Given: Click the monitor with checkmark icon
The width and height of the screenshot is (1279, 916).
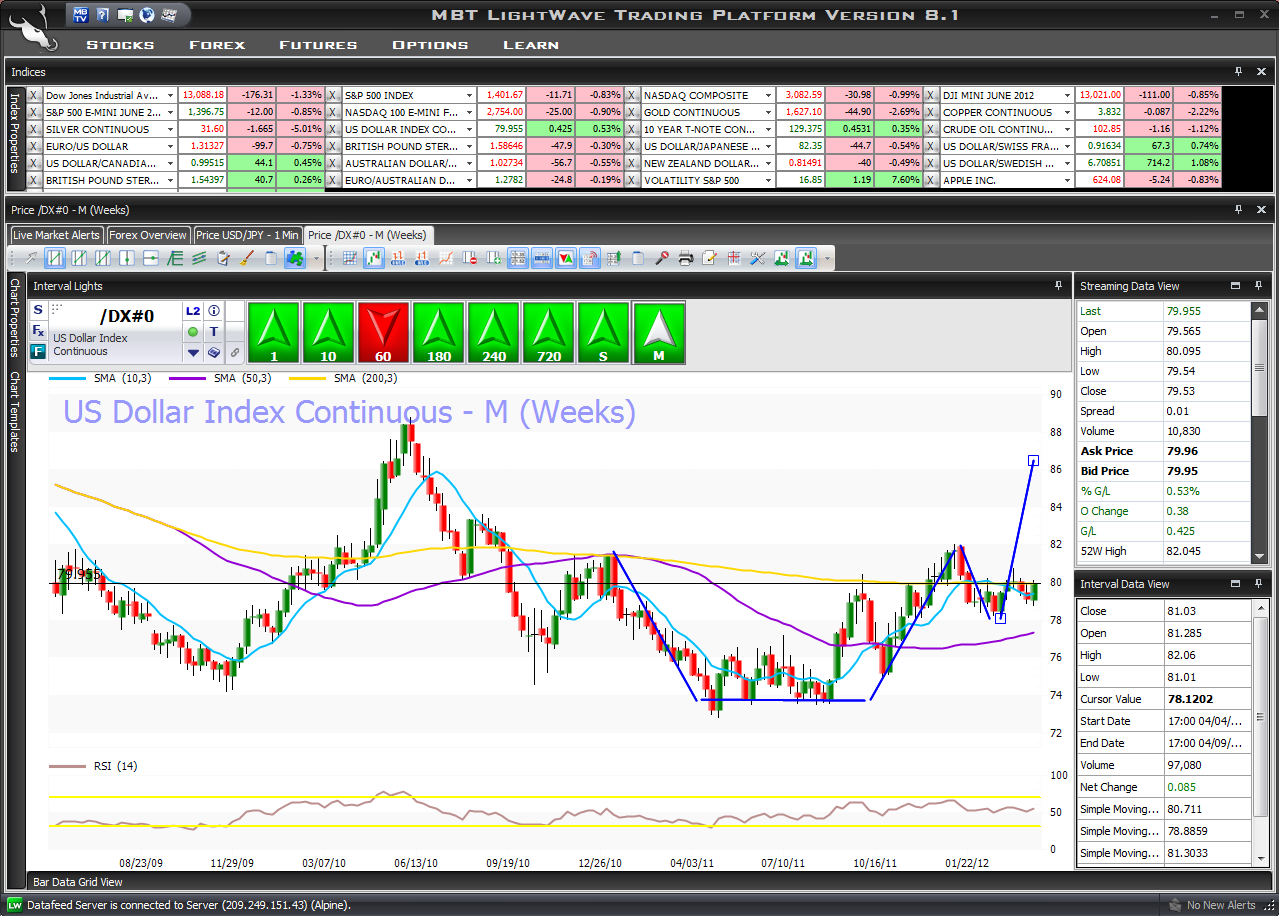Looking at the screenshot, I should [125, 15].
